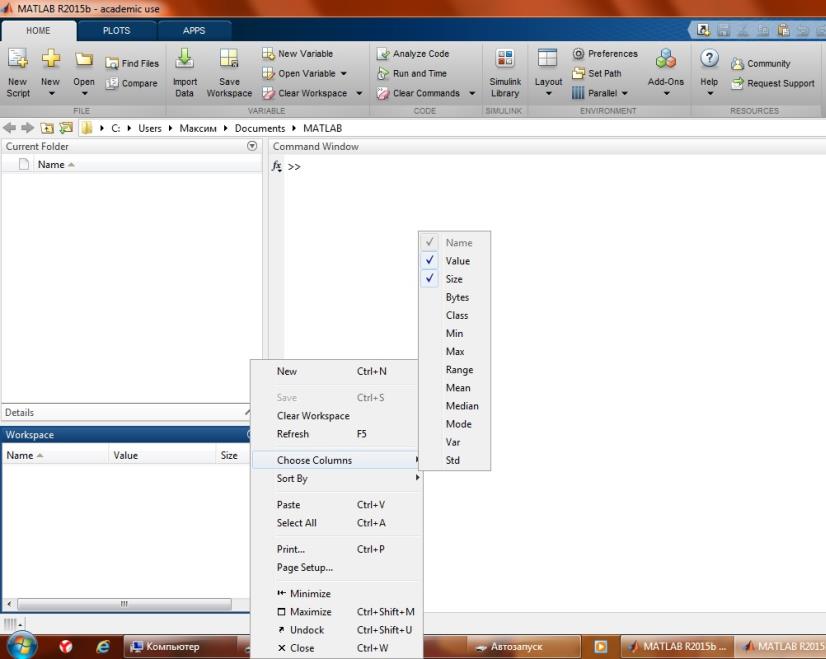Click the Open folder icon

[x=84, y=59]
